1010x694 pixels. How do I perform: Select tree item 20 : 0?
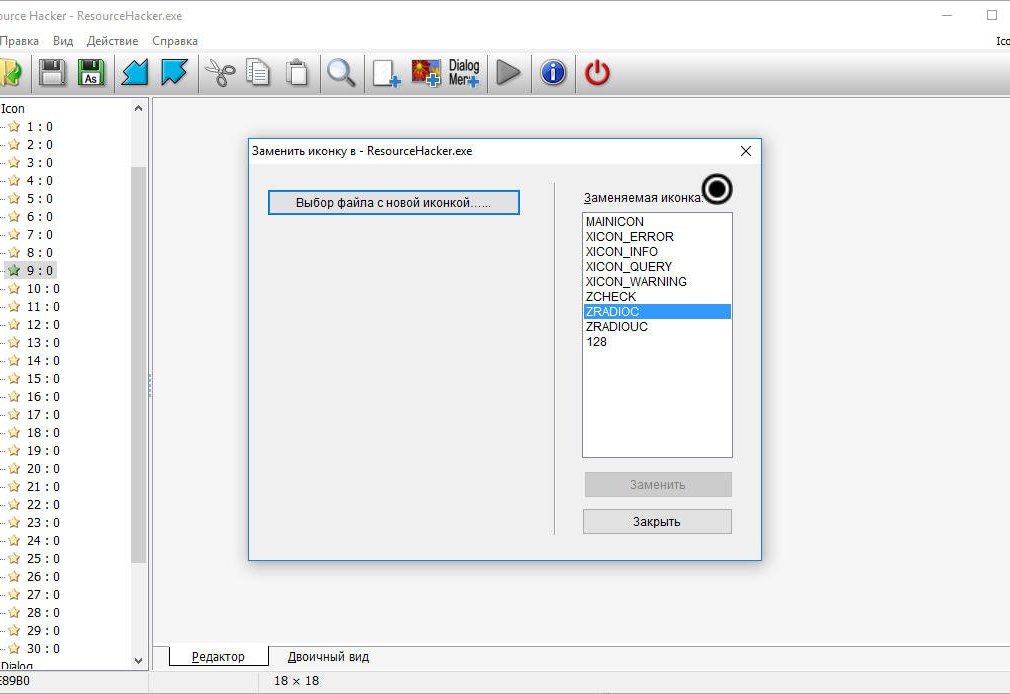point(43,469)
